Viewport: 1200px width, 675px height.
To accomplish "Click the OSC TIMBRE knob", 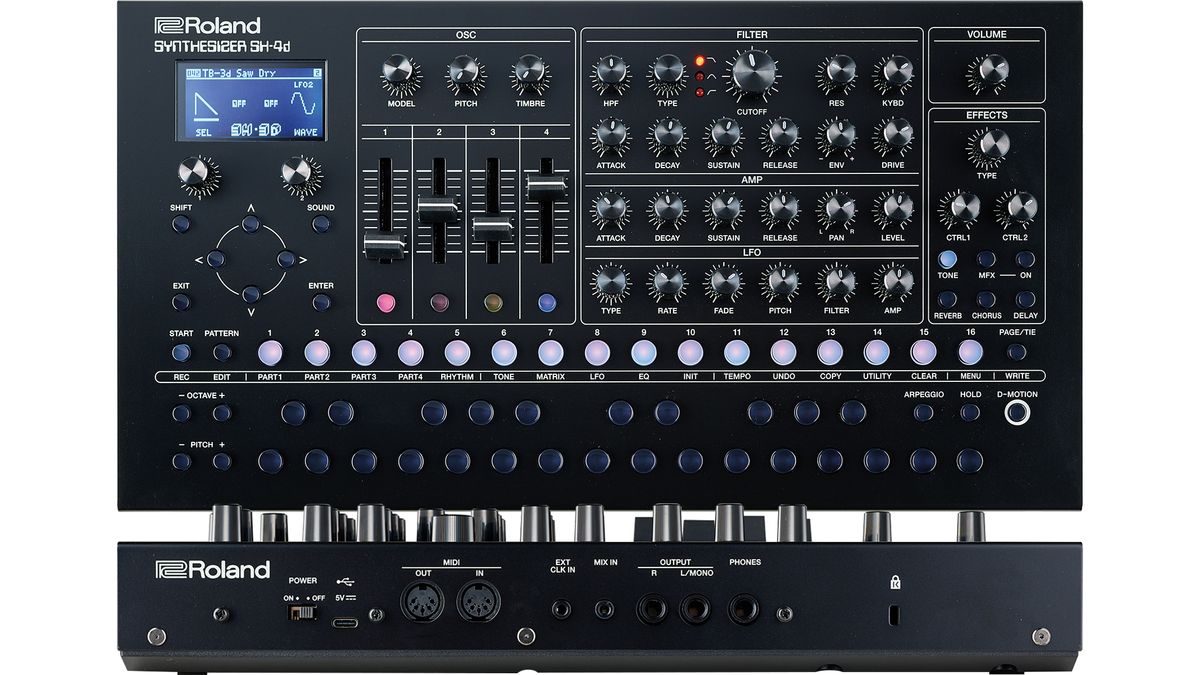I will pyautogui.click(x=530, y=74).
